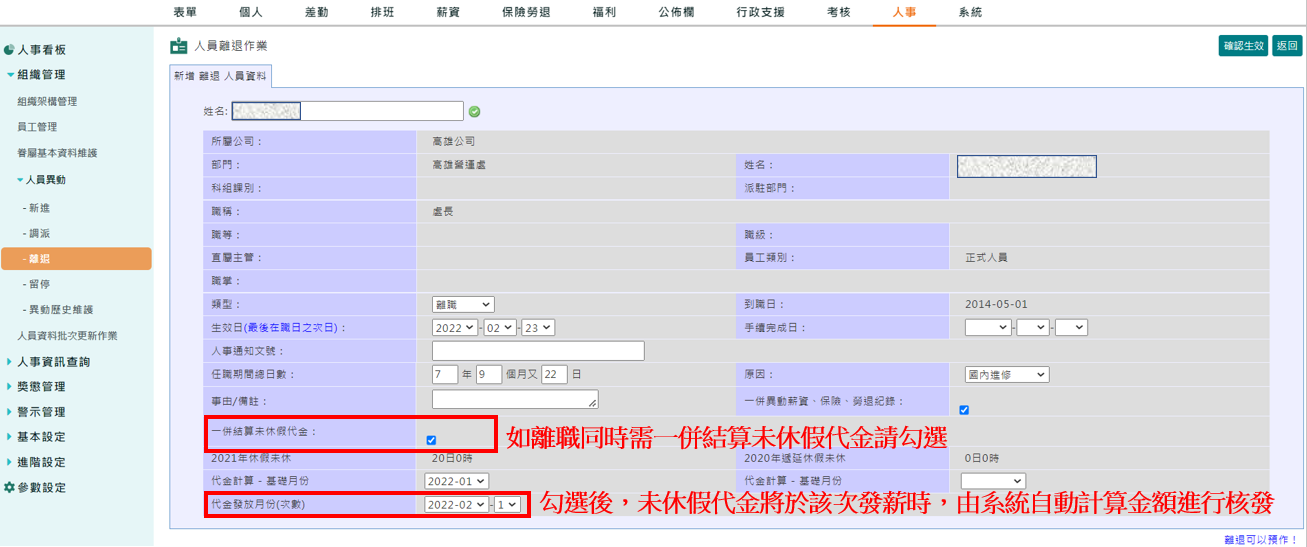Open 代金發放次數 dropdown showing 1
The image size is (1307, 547).
[507, 505]
